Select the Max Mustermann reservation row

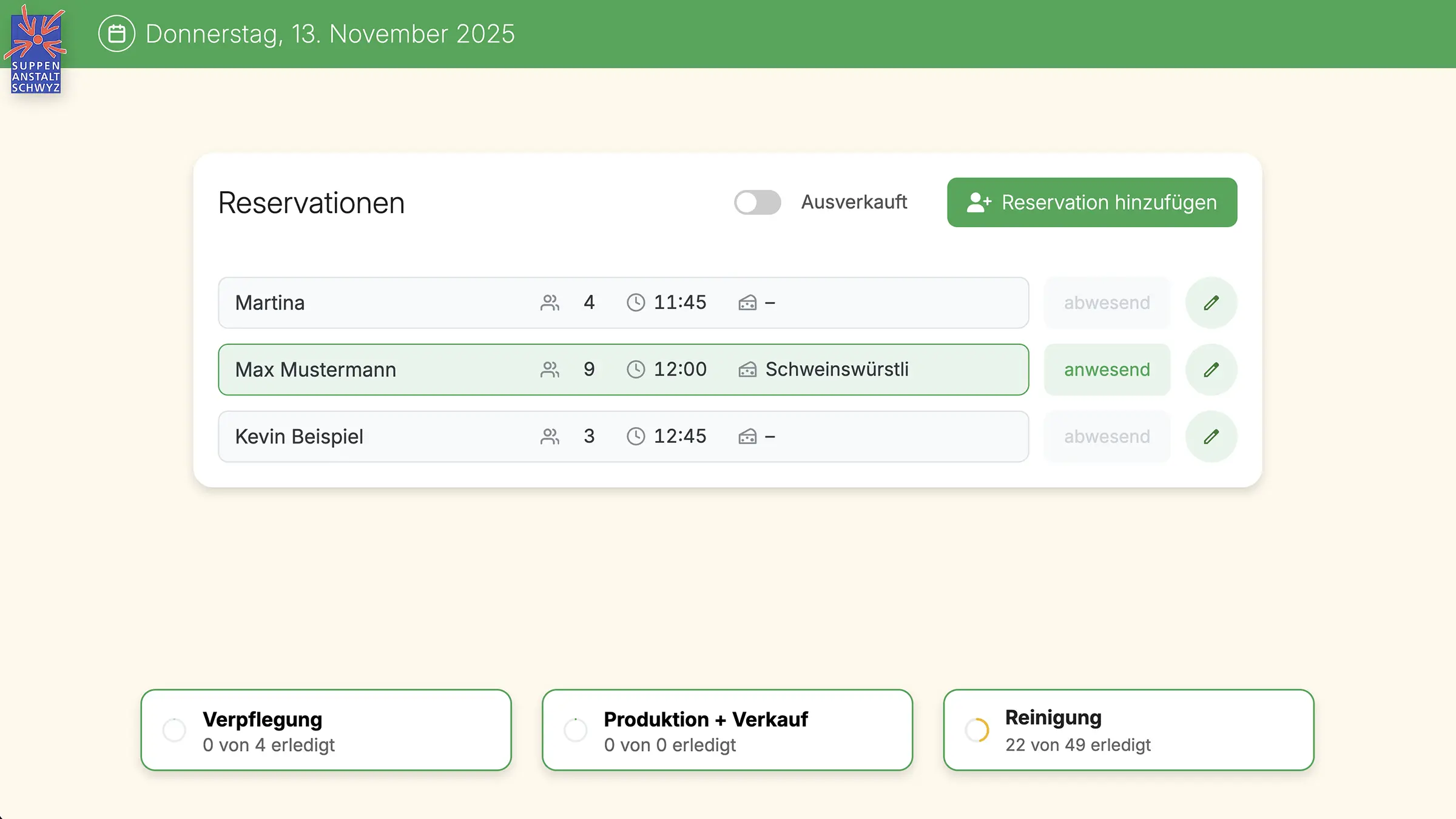(624, 369)
